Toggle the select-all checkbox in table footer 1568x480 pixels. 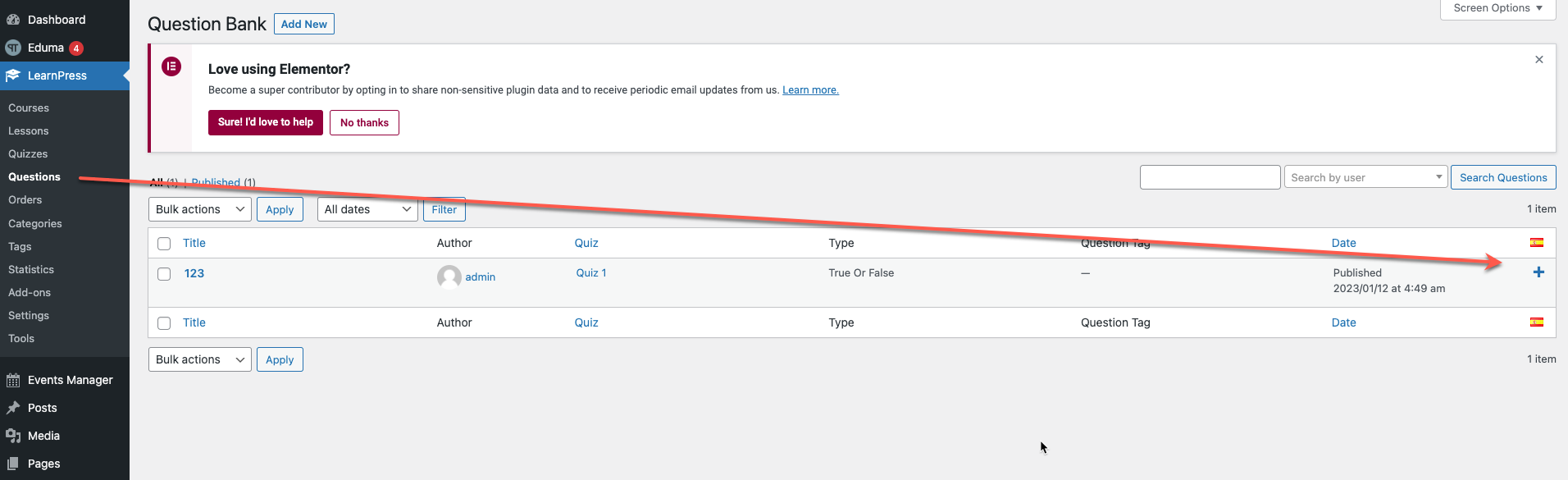tap(164, 323)
